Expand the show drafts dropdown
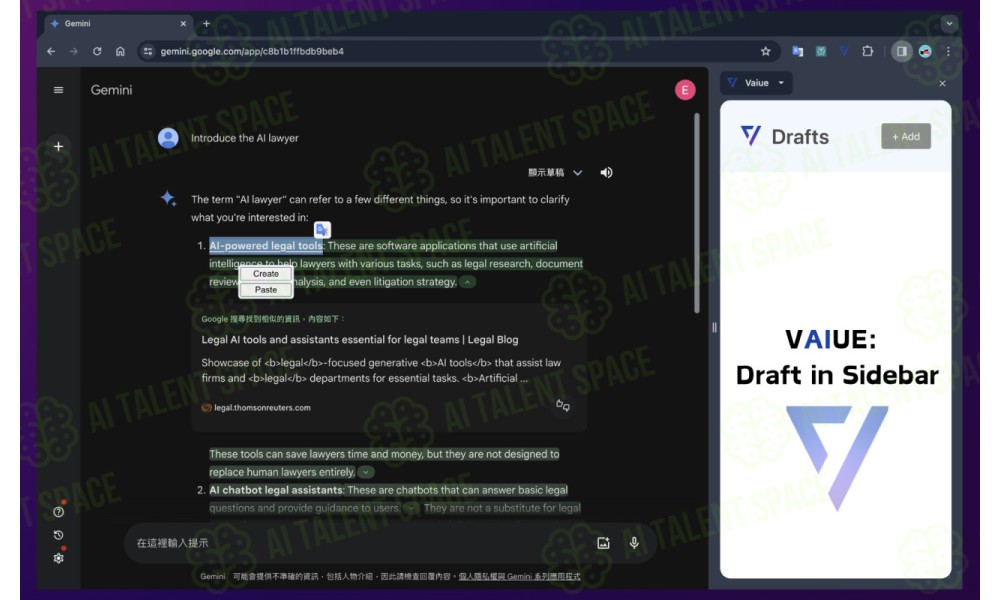The height and width of the screenshot is (600, 1000). pos(555,173)
